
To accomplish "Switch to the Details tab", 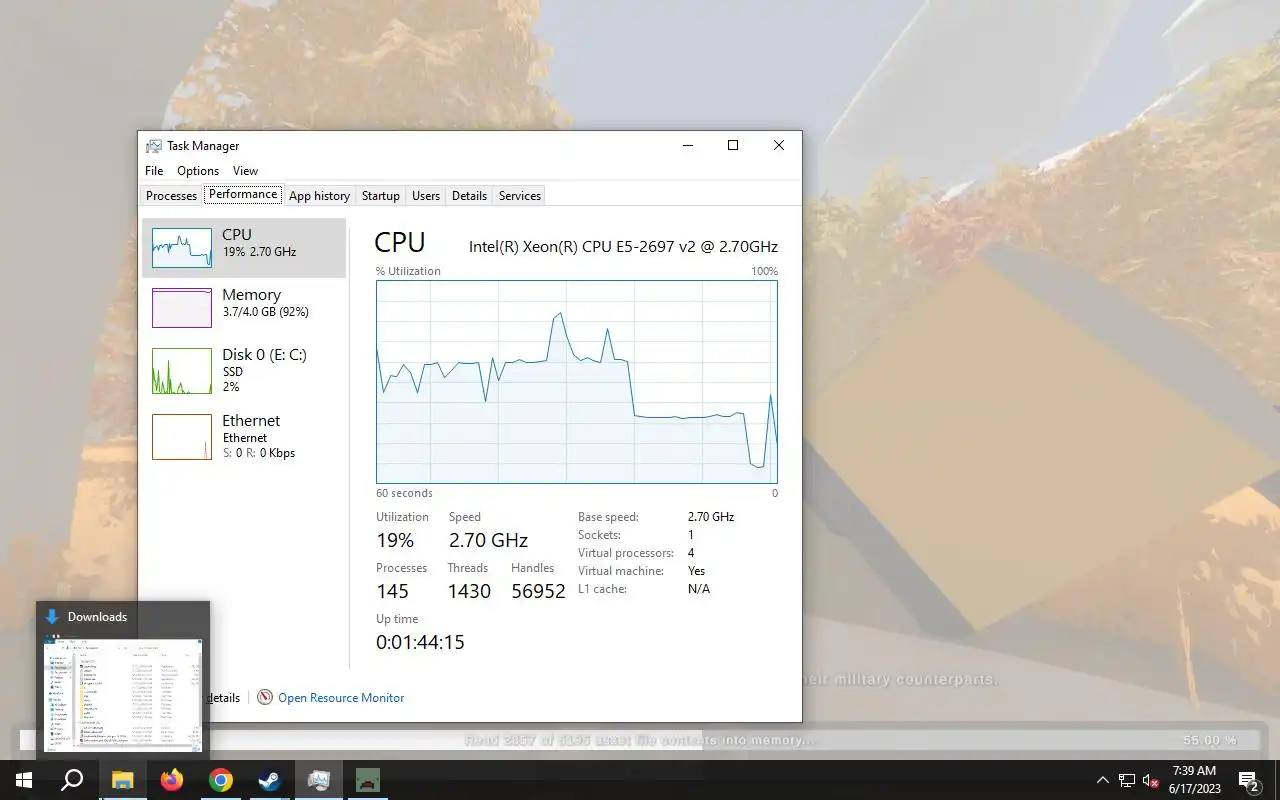I will [469, 196].
